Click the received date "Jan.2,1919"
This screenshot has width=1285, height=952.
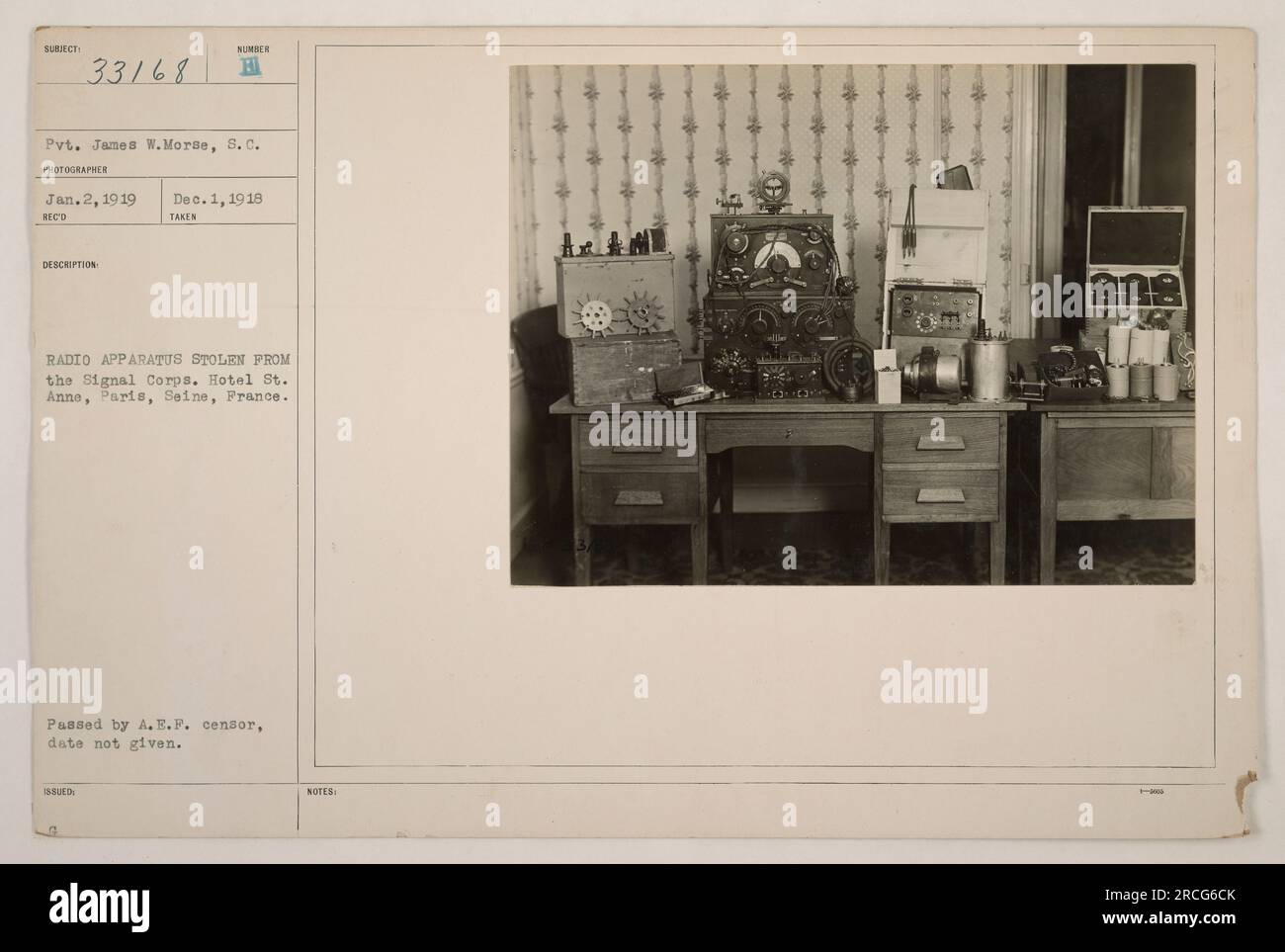pyautogui.click(x=90, y=198)
